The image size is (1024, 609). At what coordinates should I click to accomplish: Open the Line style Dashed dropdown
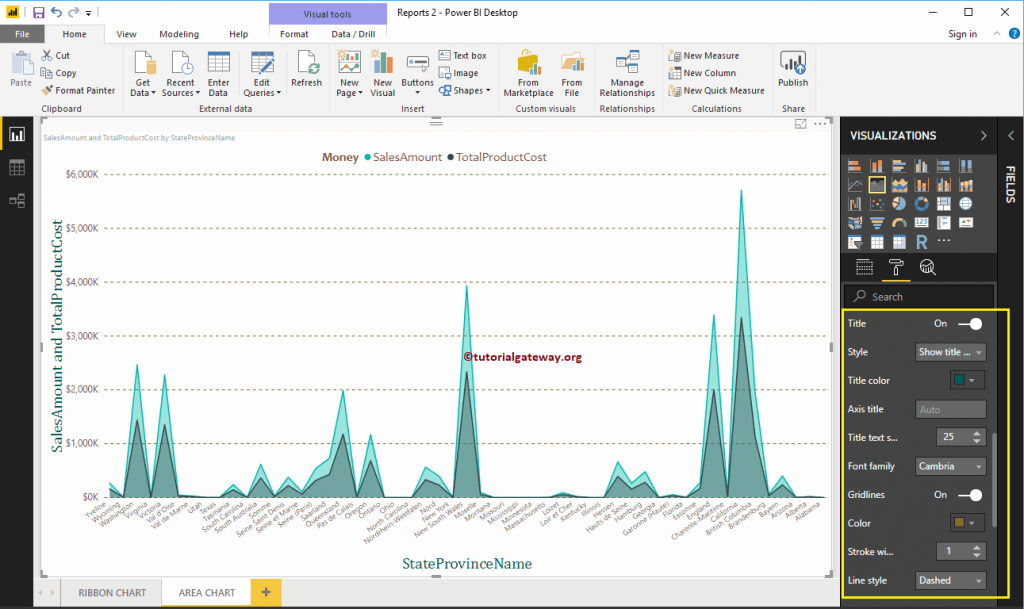(950, 580)
